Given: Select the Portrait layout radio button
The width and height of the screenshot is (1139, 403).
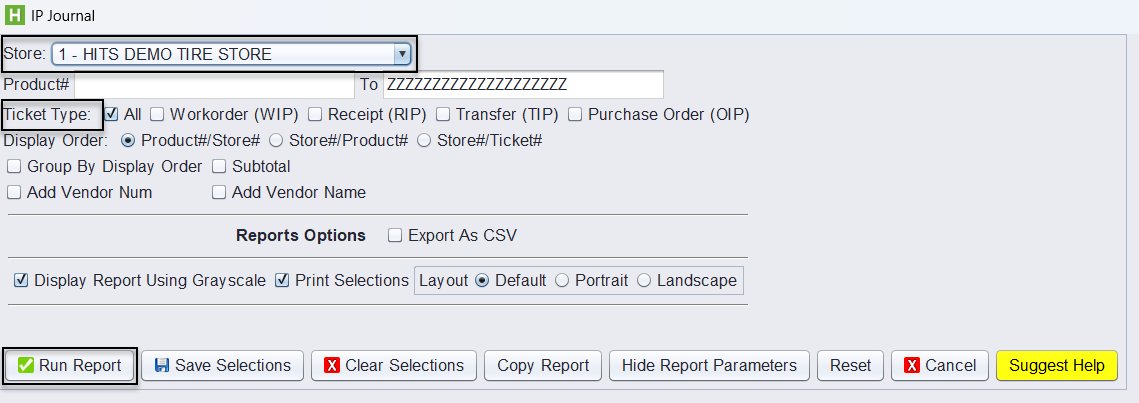Looking at the screenshot, I should pos(562,281).
